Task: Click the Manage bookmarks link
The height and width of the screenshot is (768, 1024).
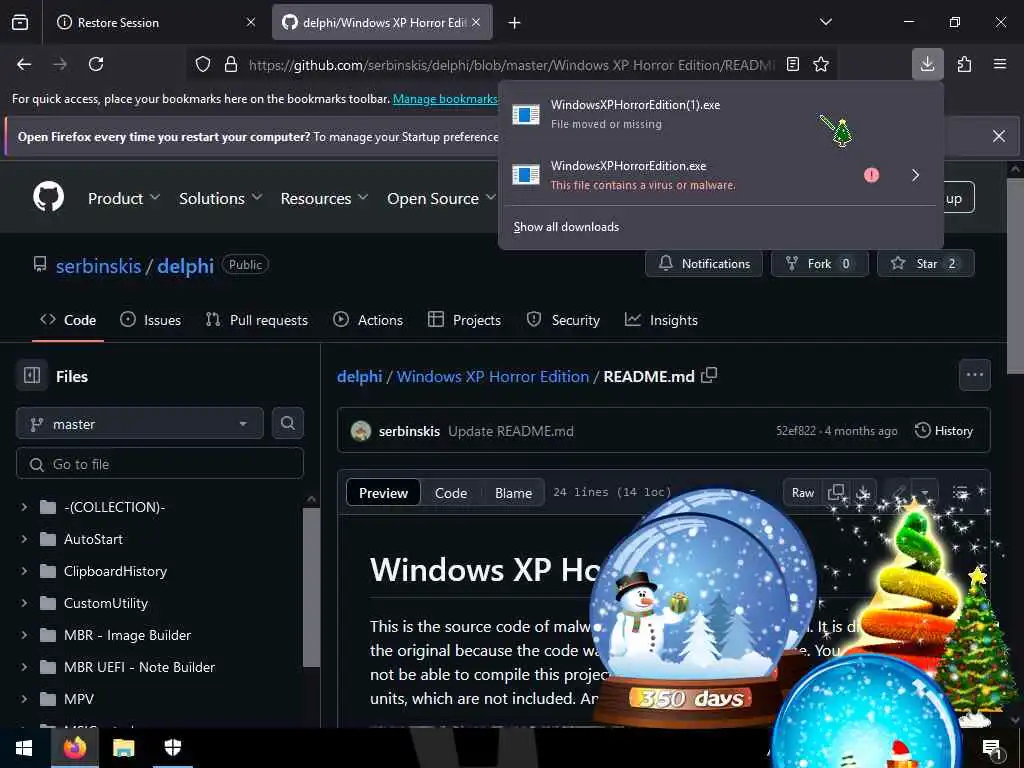Action: point(445,99)
